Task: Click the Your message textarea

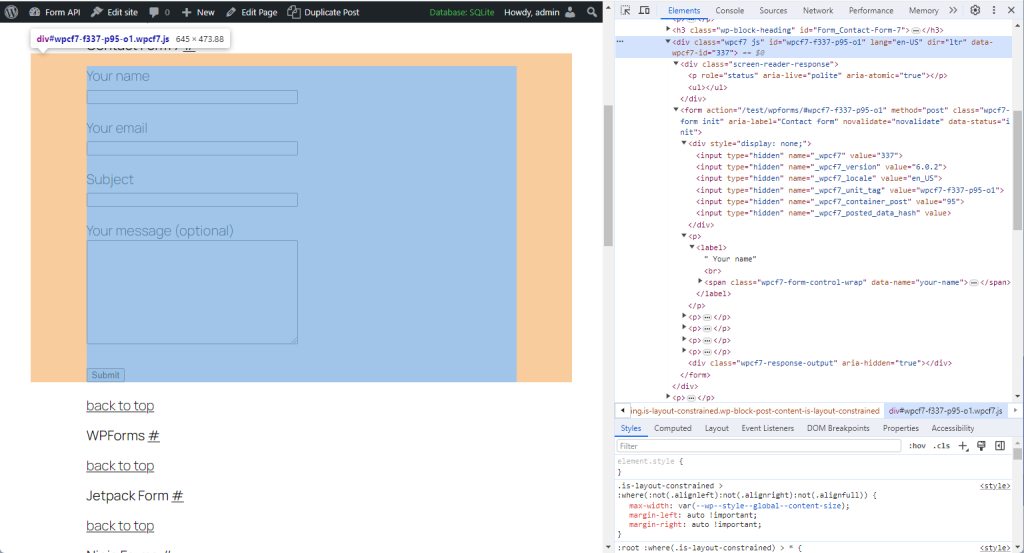Action: (x=192, y=291)
